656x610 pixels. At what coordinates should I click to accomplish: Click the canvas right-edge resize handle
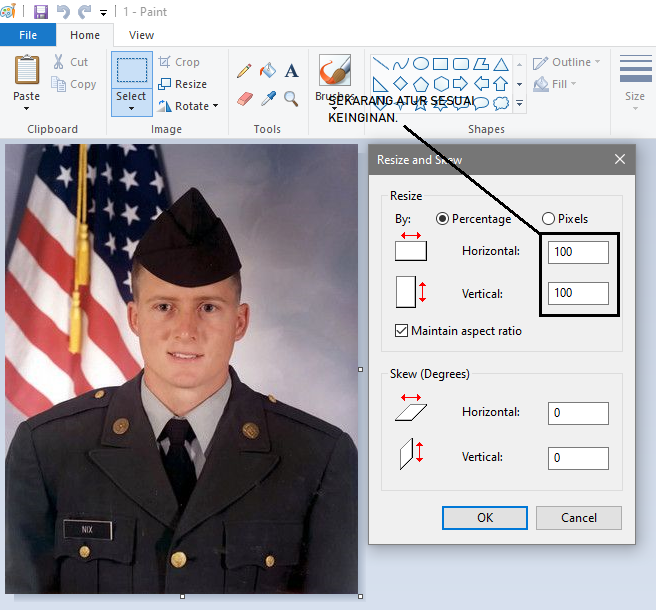(x=360, y=369)
